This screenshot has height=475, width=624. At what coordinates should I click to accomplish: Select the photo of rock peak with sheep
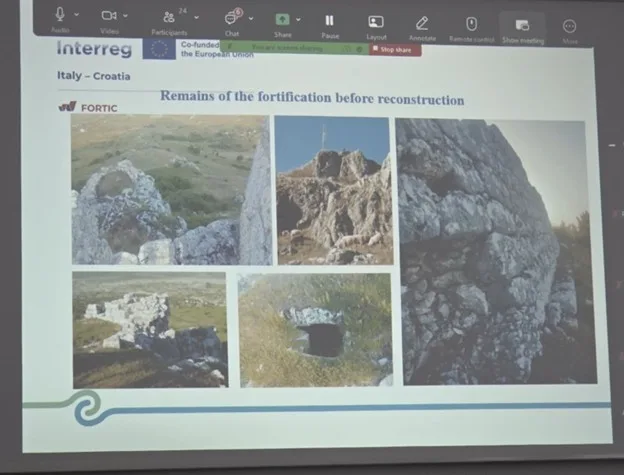point(333,191)
